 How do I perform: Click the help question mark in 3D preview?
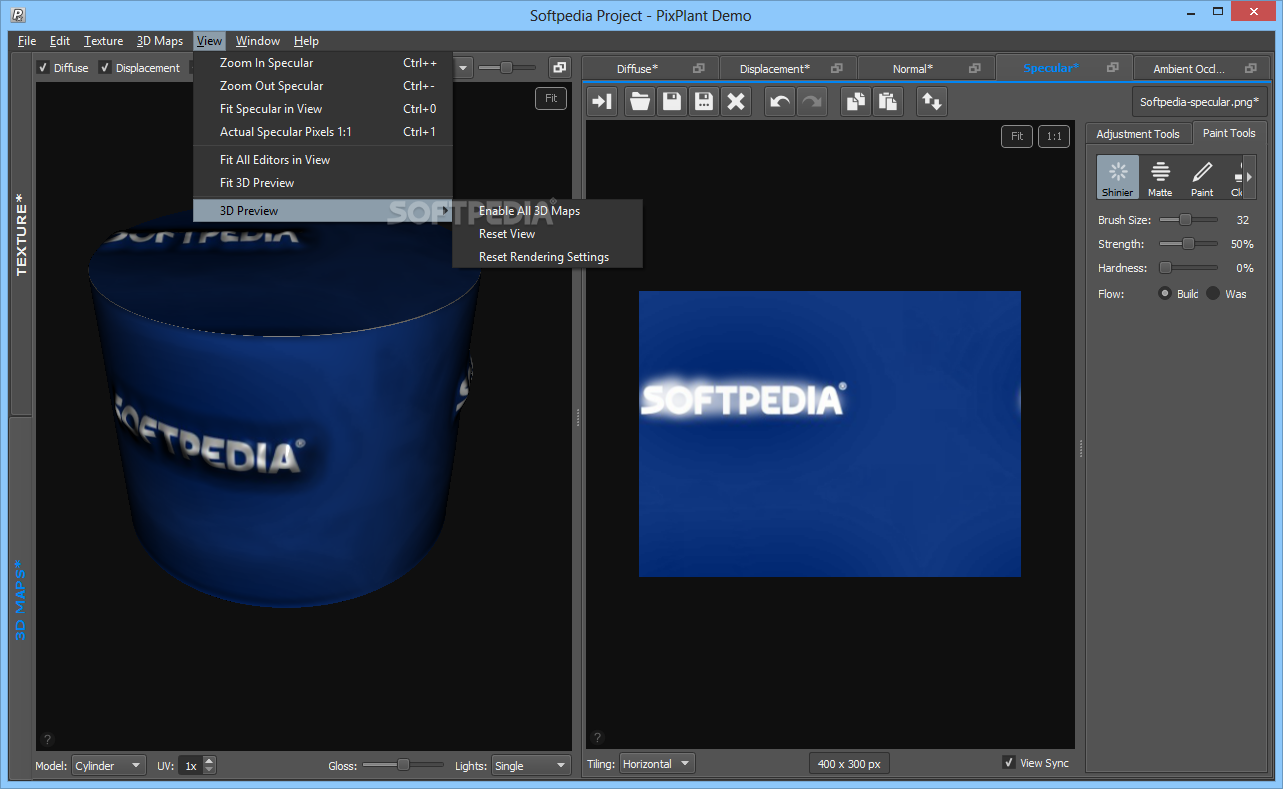[48, 740]
